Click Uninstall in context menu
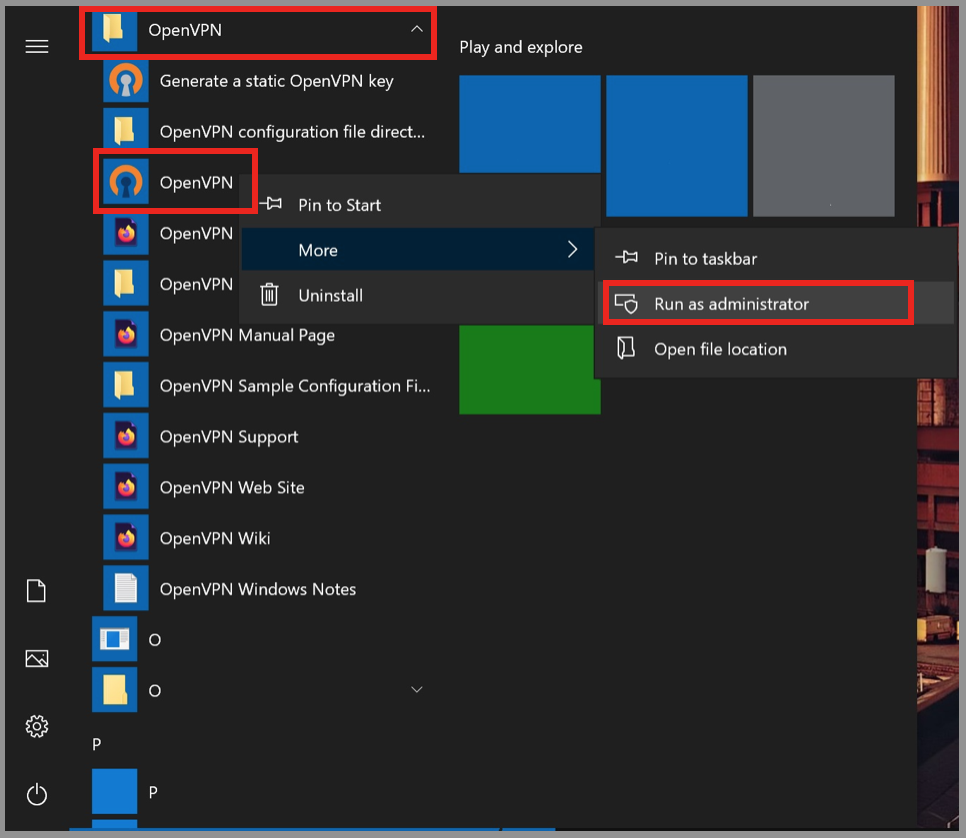 click(x=330, y=295)
